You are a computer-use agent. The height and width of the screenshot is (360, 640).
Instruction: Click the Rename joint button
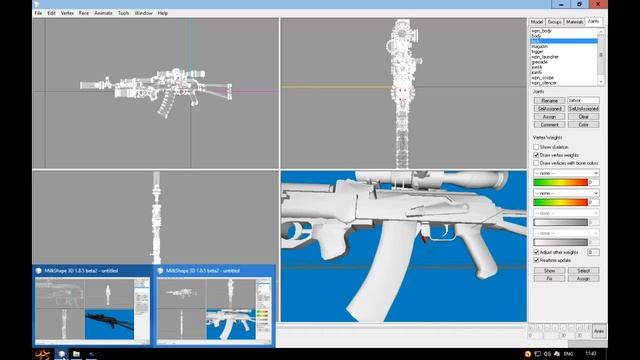coord(549,100)
